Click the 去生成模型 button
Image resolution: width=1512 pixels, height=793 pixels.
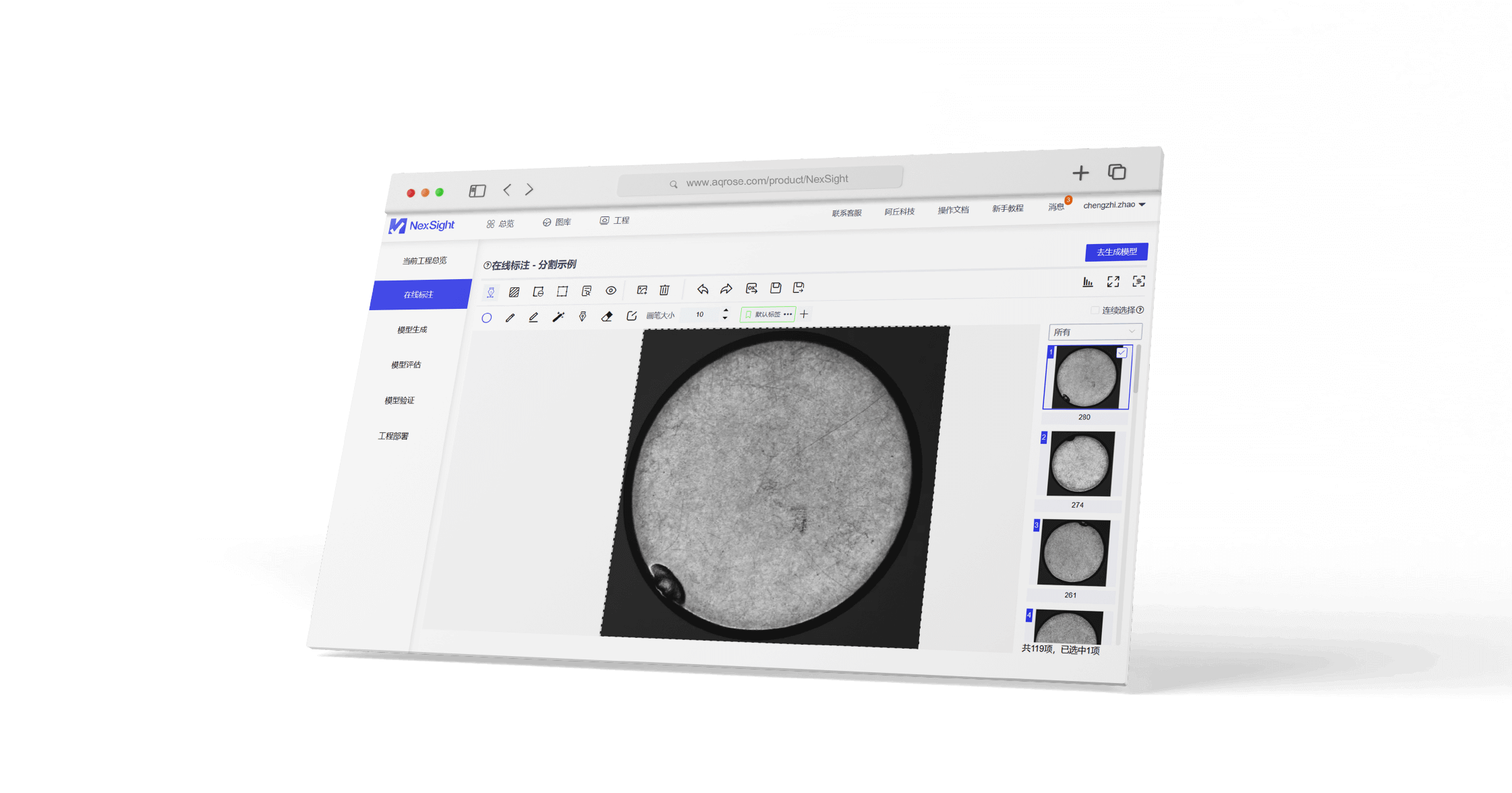coord(1117,252)
